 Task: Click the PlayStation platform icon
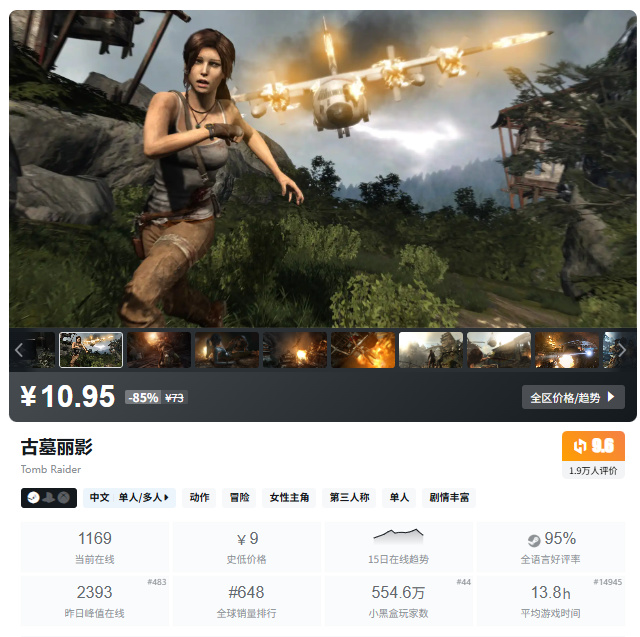tap(49, 497)
